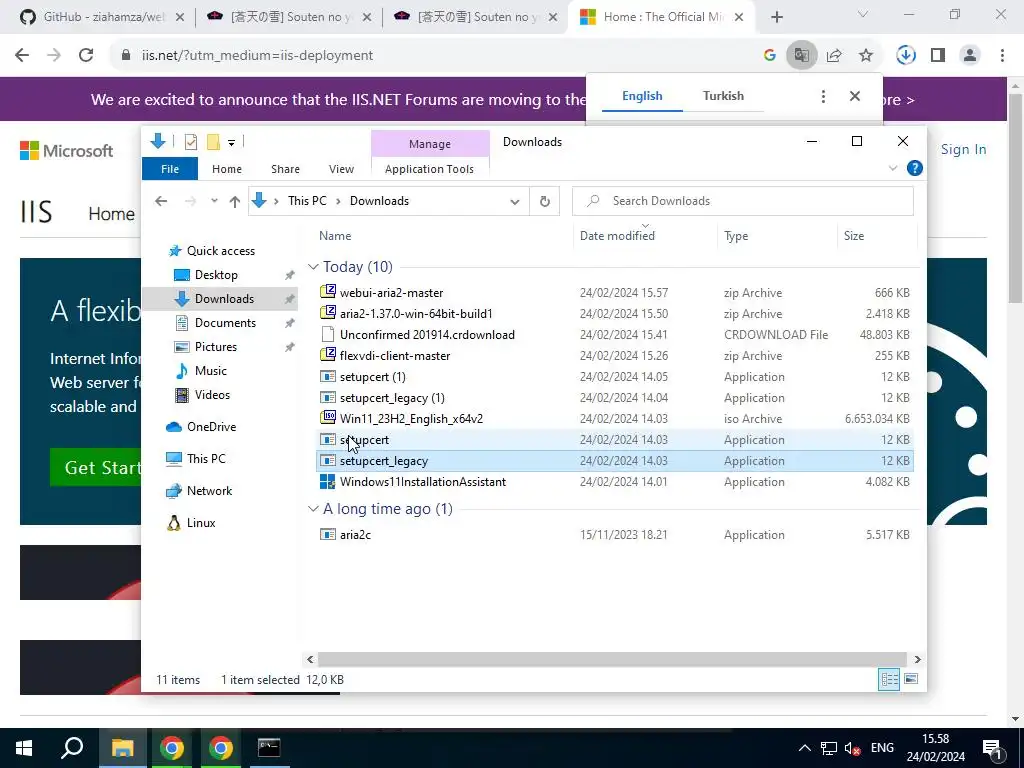
Task: Select Unconfirmed 201914.crdownload file
Action: pyautogui.click(x=427, y=335)
